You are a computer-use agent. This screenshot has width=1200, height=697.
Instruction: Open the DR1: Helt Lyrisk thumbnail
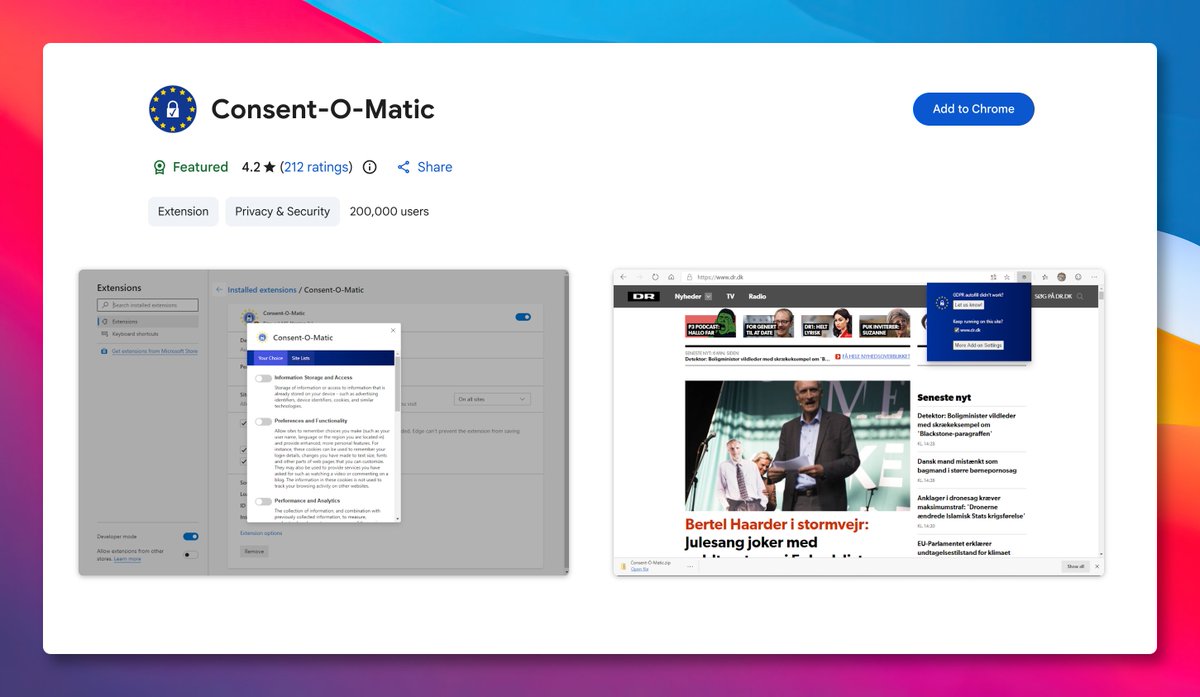[x=827, y=323]
